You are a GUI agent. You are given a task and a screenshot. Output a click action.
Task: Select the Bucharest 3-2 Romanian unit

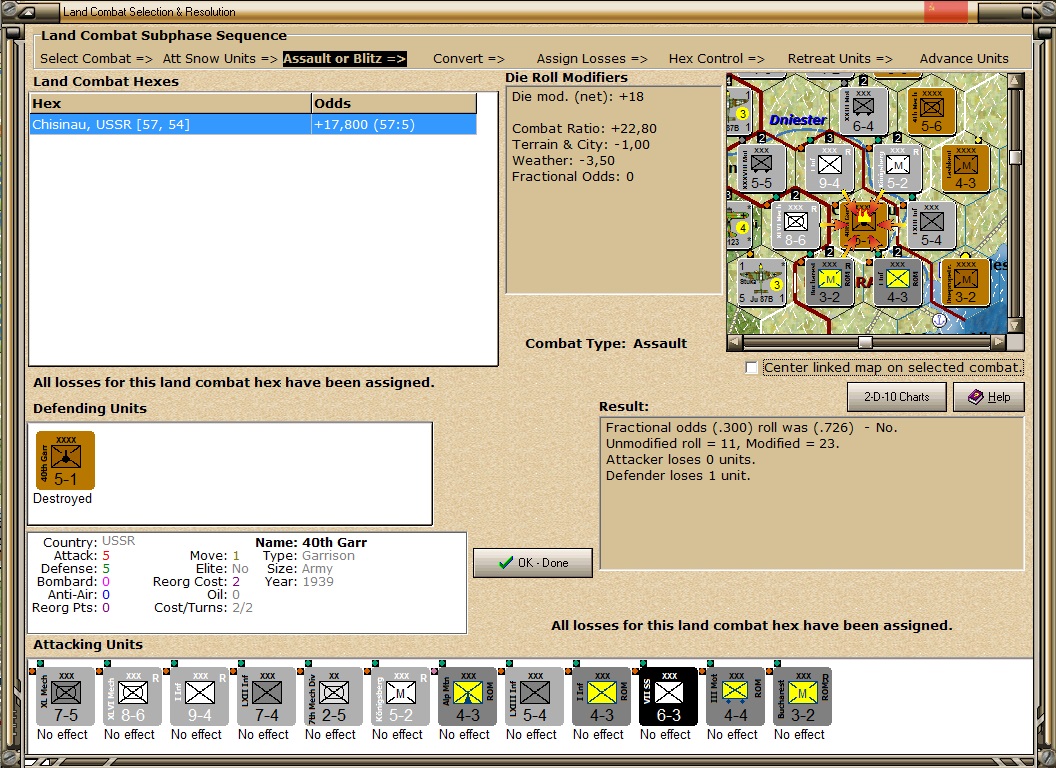click(x=802, y=697)
